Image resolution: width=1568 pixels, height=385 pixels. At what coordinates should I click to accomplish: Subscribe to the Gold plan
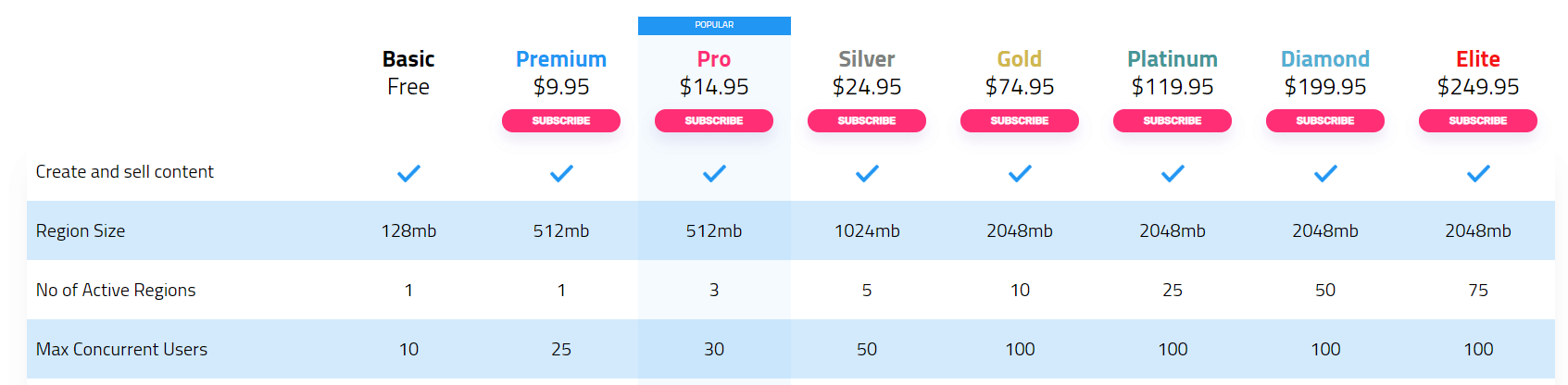click(x=1020, y=120)
